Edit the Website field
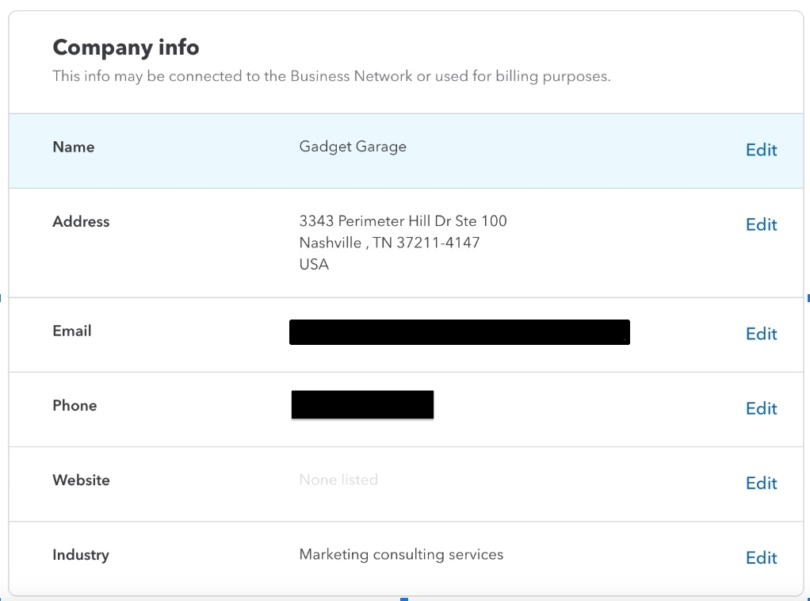 [762, 483]
